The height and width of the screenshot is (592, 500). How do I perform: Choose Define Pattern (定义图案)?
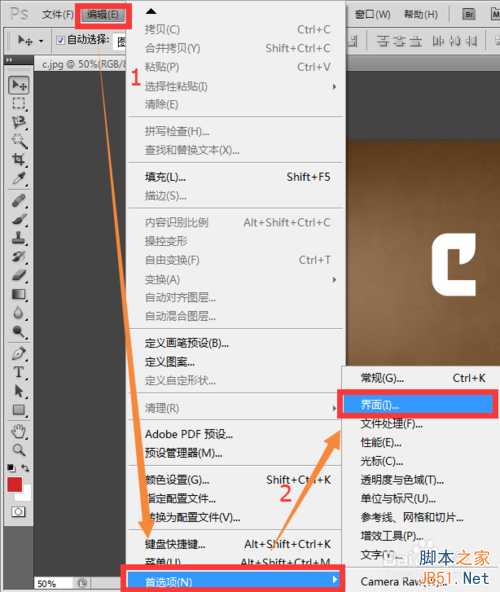click(236, 362)
